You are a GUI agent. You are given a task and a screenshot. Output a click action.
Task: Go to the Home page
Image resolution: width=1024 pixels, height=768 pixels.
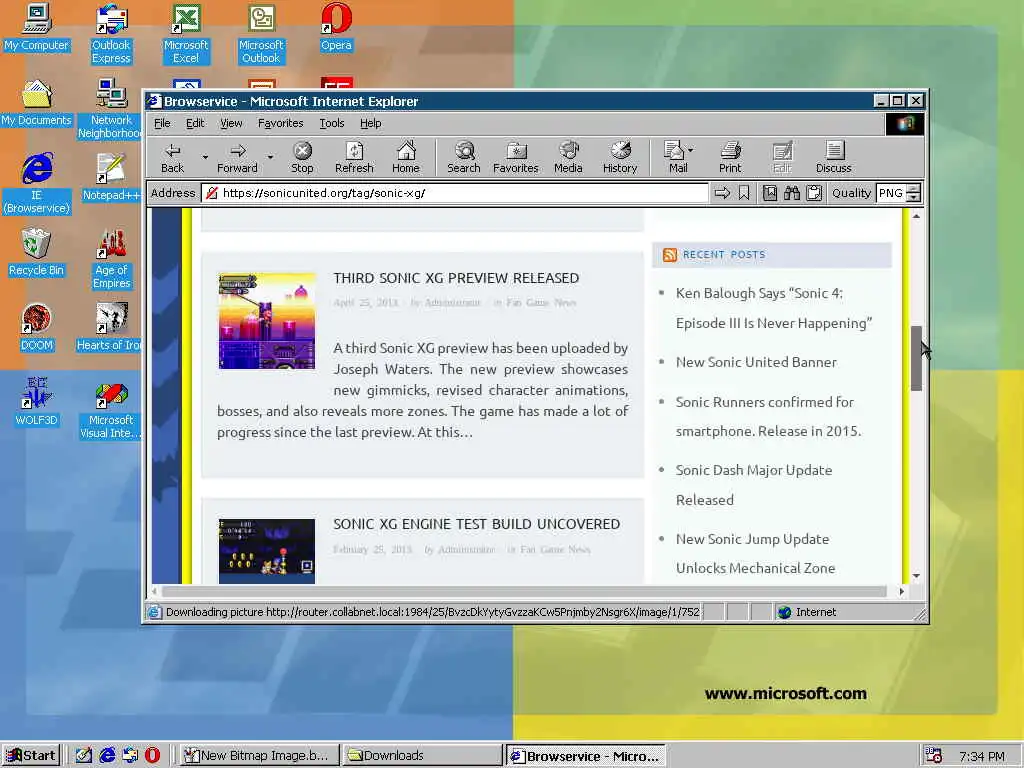[x=406, y=157]
